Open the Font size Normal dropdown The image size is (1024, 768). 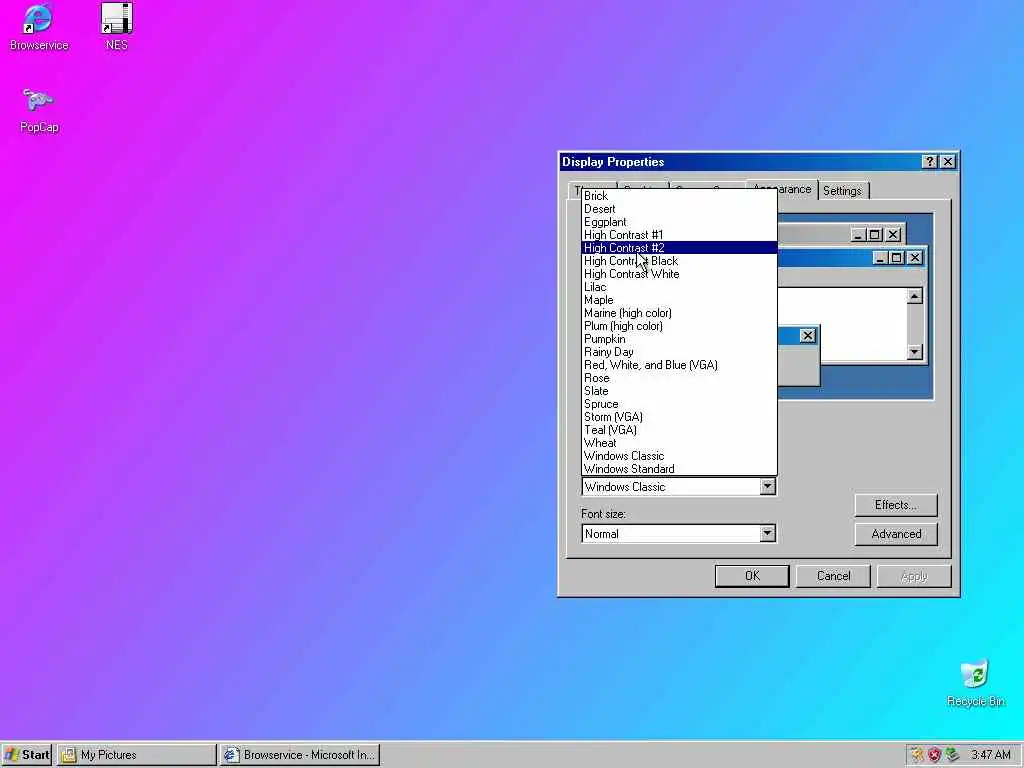(x=767, y=534)
